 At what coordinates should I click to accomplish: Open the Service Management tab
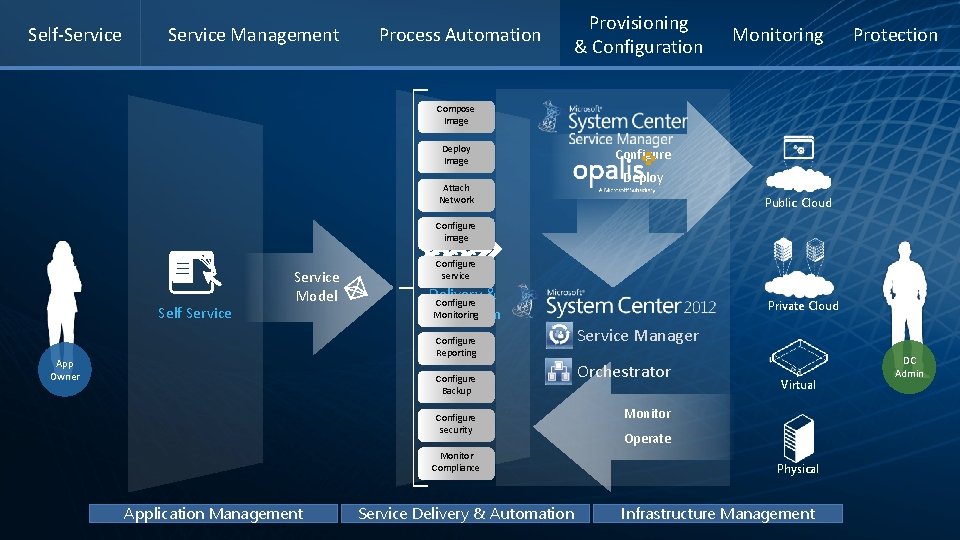[x=253, y=35]
